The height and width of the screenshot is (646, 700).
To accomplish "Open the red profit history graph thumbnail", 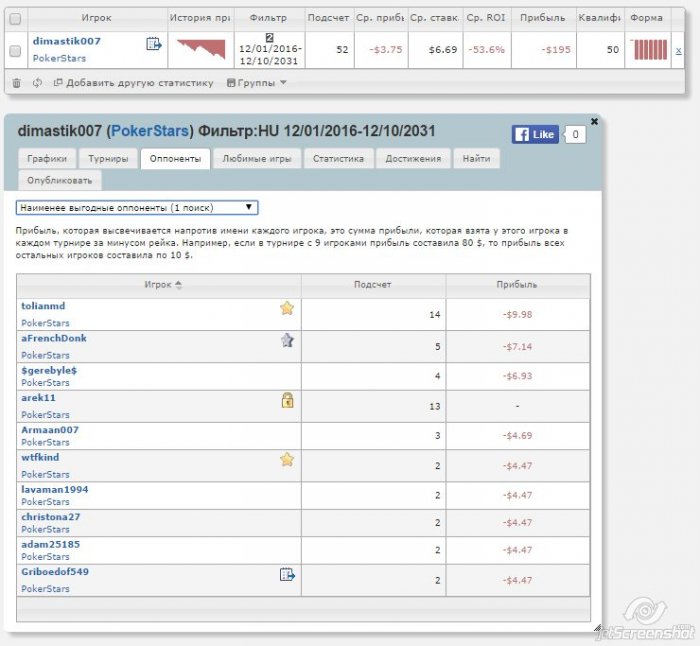I will (x=201, y=49).
